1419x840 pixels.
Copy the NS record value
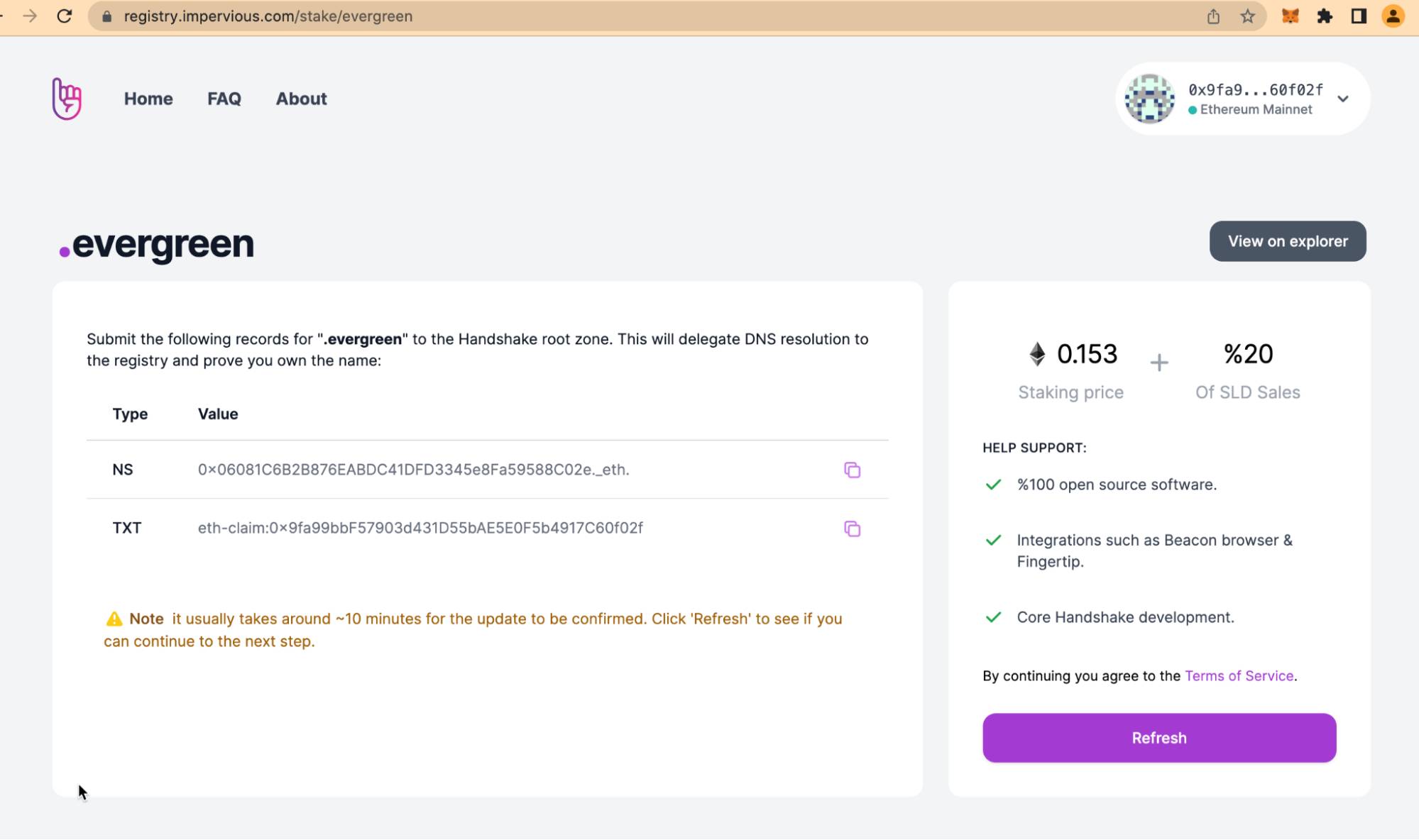(852, 470)
